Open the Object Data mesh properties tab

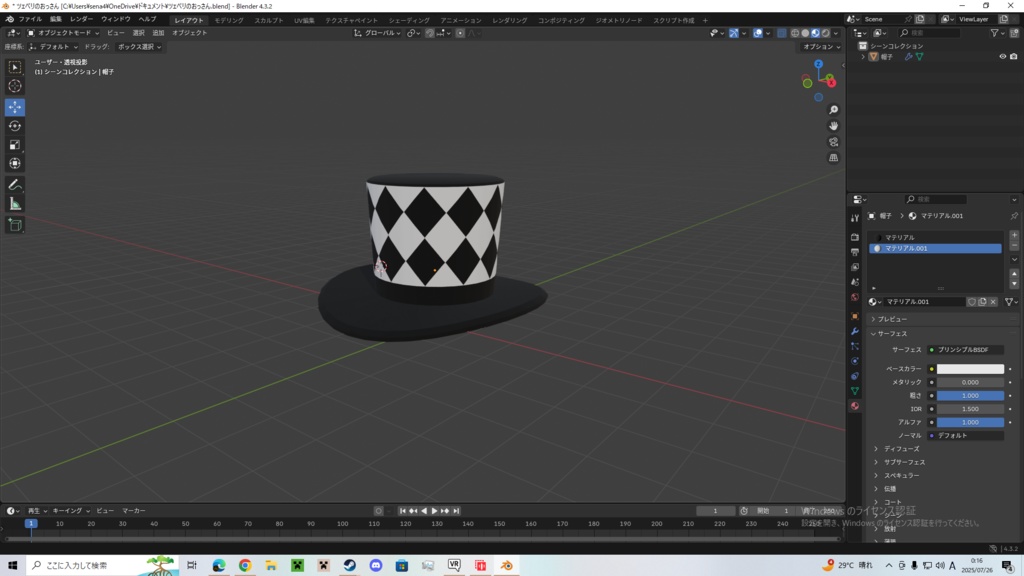coord(855,391)
